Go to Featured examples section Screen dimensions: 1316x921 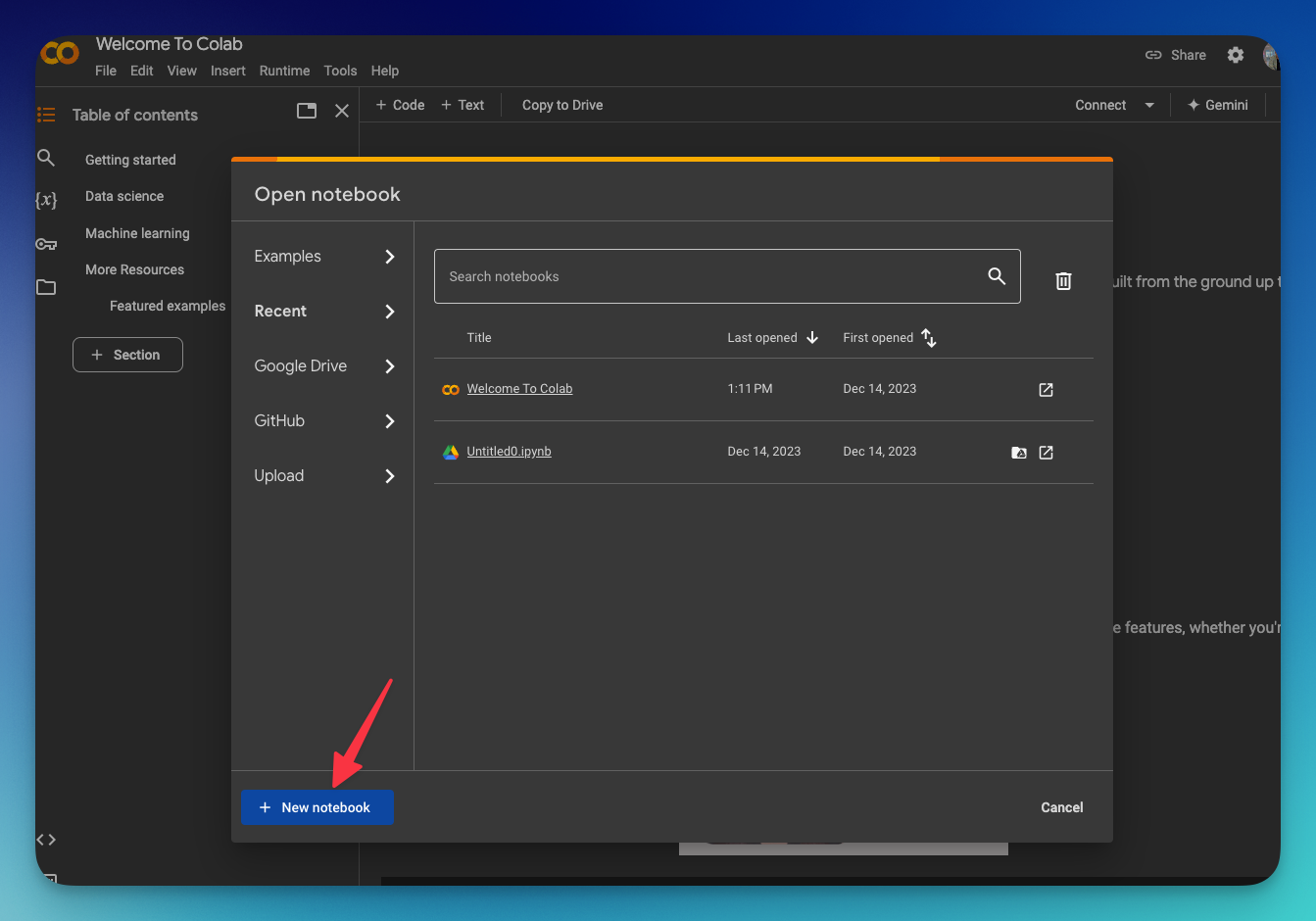coord(168,306)
